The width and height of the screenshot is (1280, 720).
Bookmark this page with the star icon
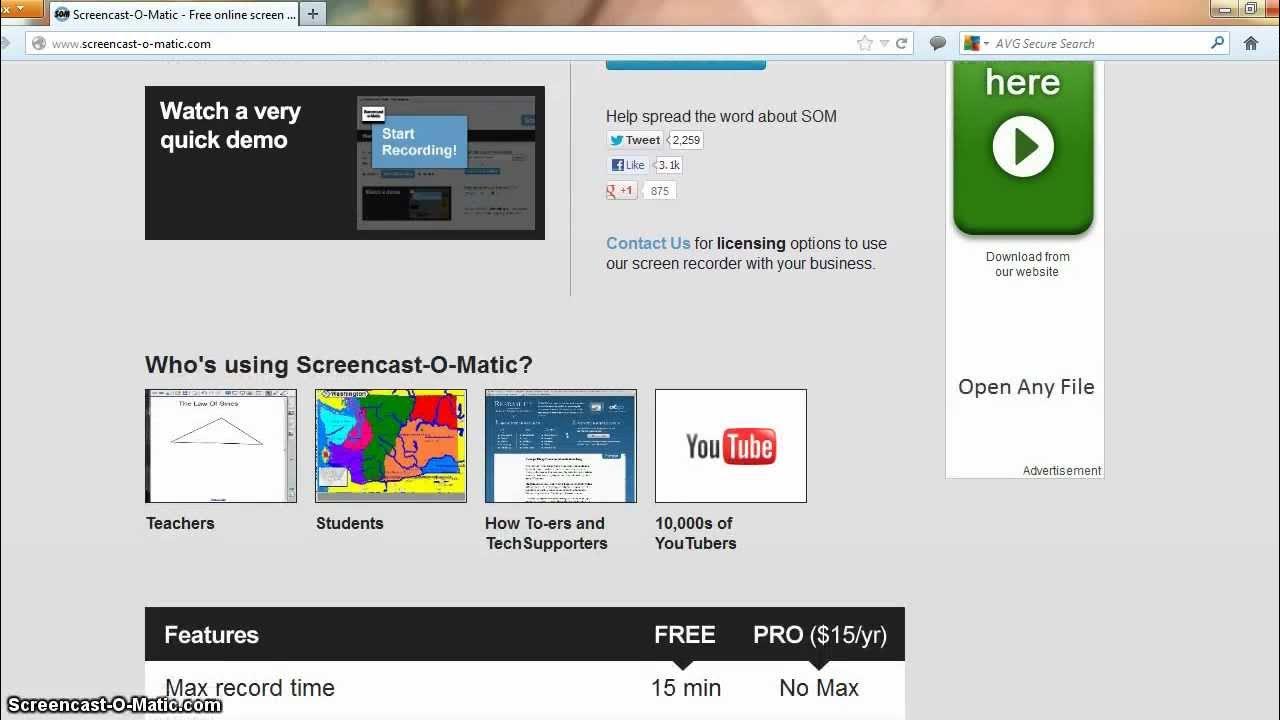(x=864, y=43)
